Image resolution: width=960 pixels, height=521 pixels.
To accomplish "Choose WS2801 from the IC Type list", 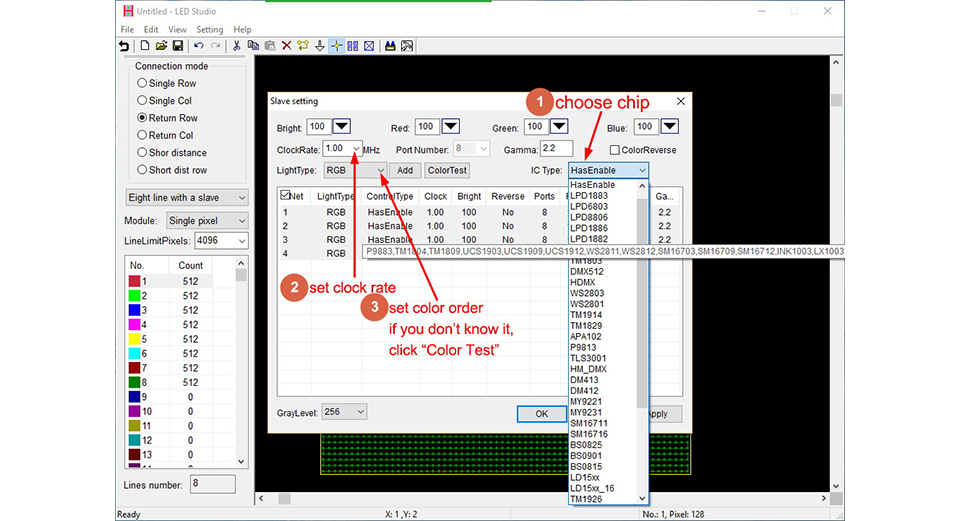I will [x=587, y=304].
